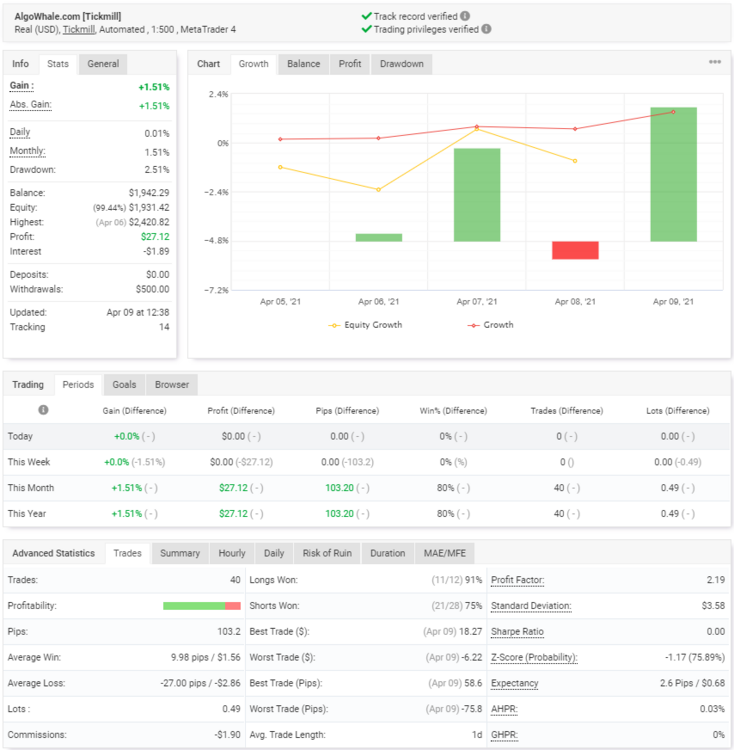This screenshot has height=750, width=734.
Task: Click the green checkmark next to Trading privileges verified
Action: coord(366,29)
